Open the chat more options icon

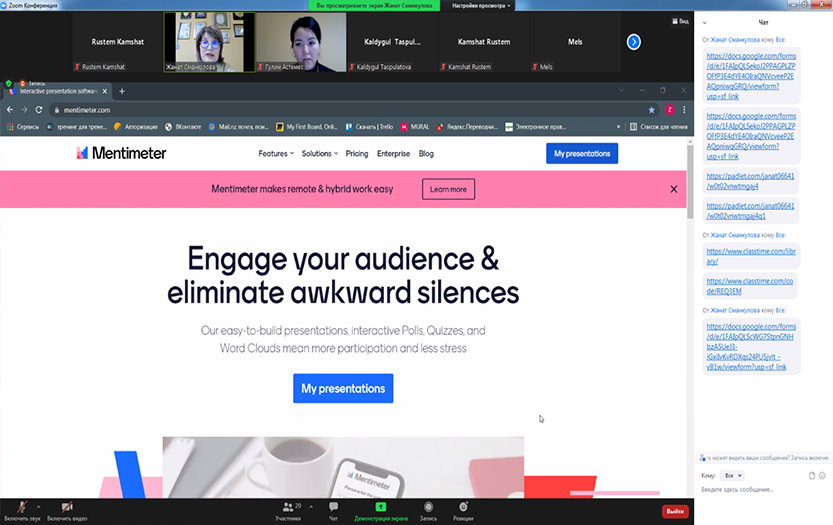824,476
